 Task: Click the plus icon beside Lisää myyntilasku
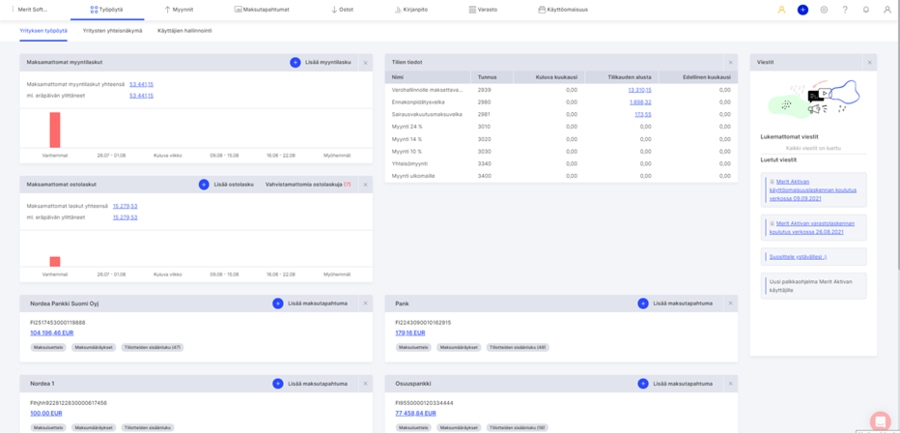(295, 62)
